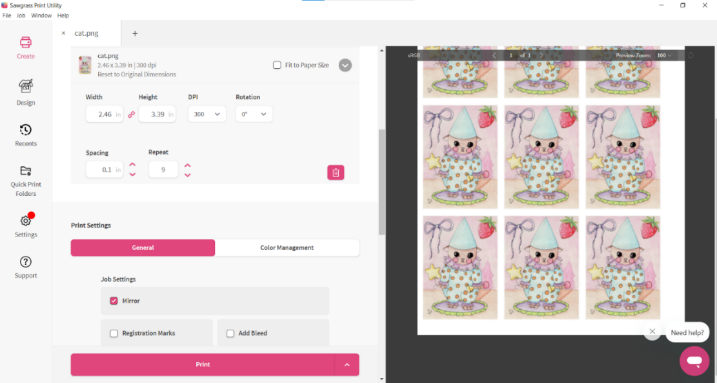
Task: Switch to Color Management tab
Action: coord(287,248)
